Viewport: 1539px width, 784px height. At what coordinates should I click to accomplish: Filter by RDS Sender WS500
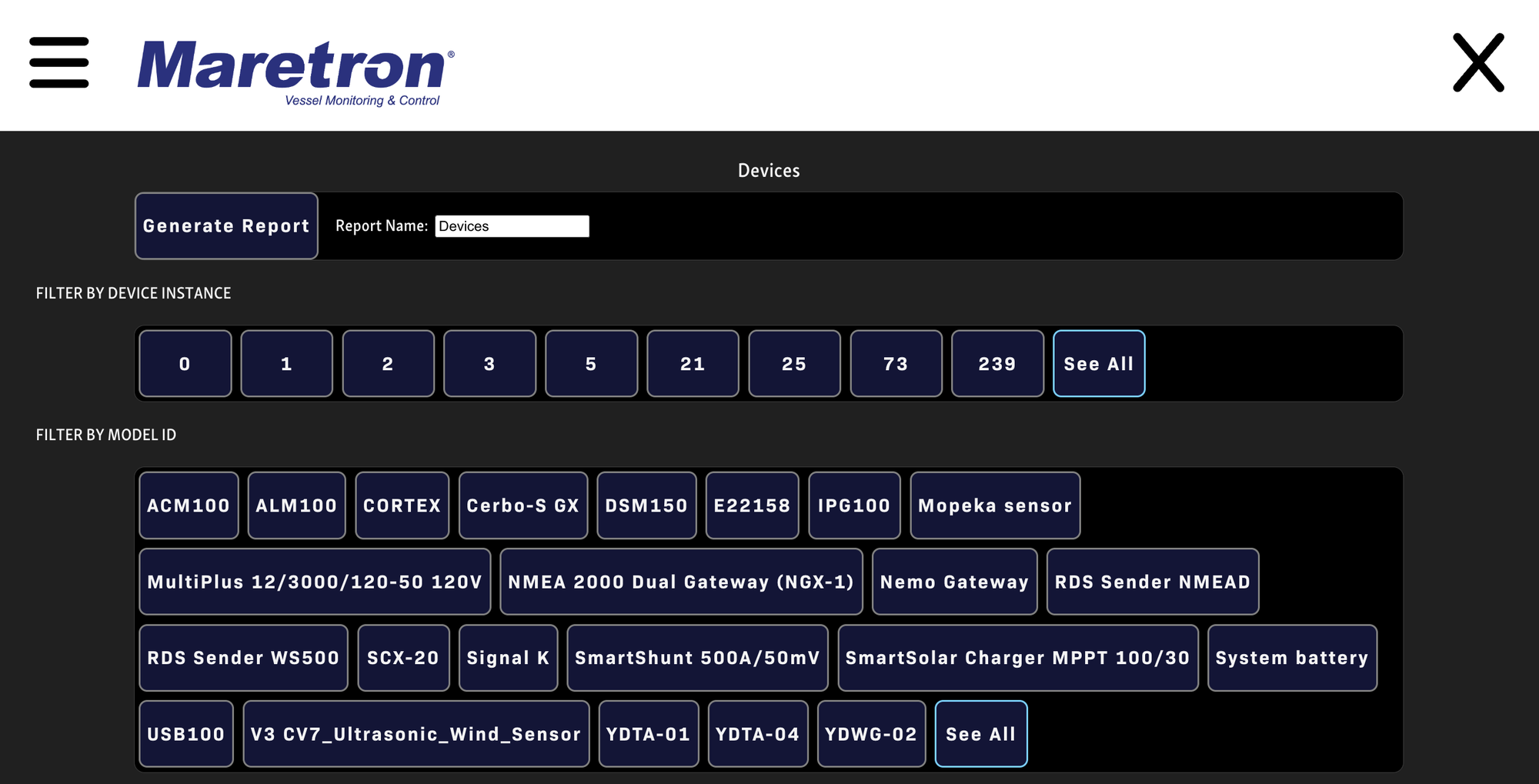coord(244,658)
